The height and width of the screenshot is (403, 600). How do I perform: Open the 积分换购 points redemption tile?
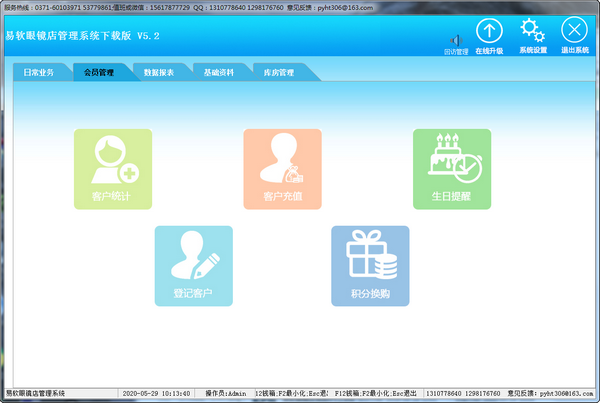[x=370, y=265]
